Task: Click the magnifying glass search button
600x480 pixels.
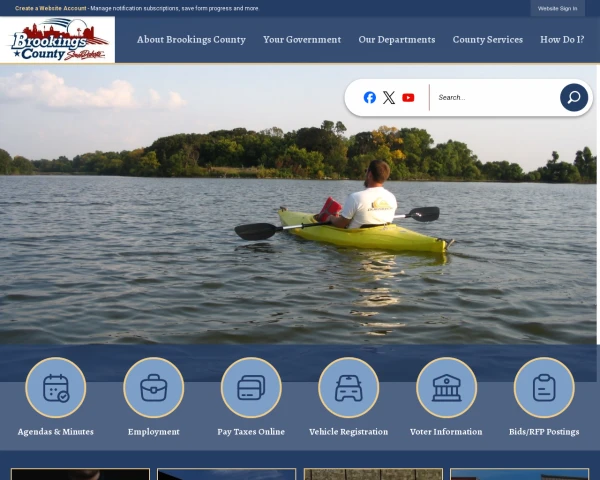Action: pos(574,98)
